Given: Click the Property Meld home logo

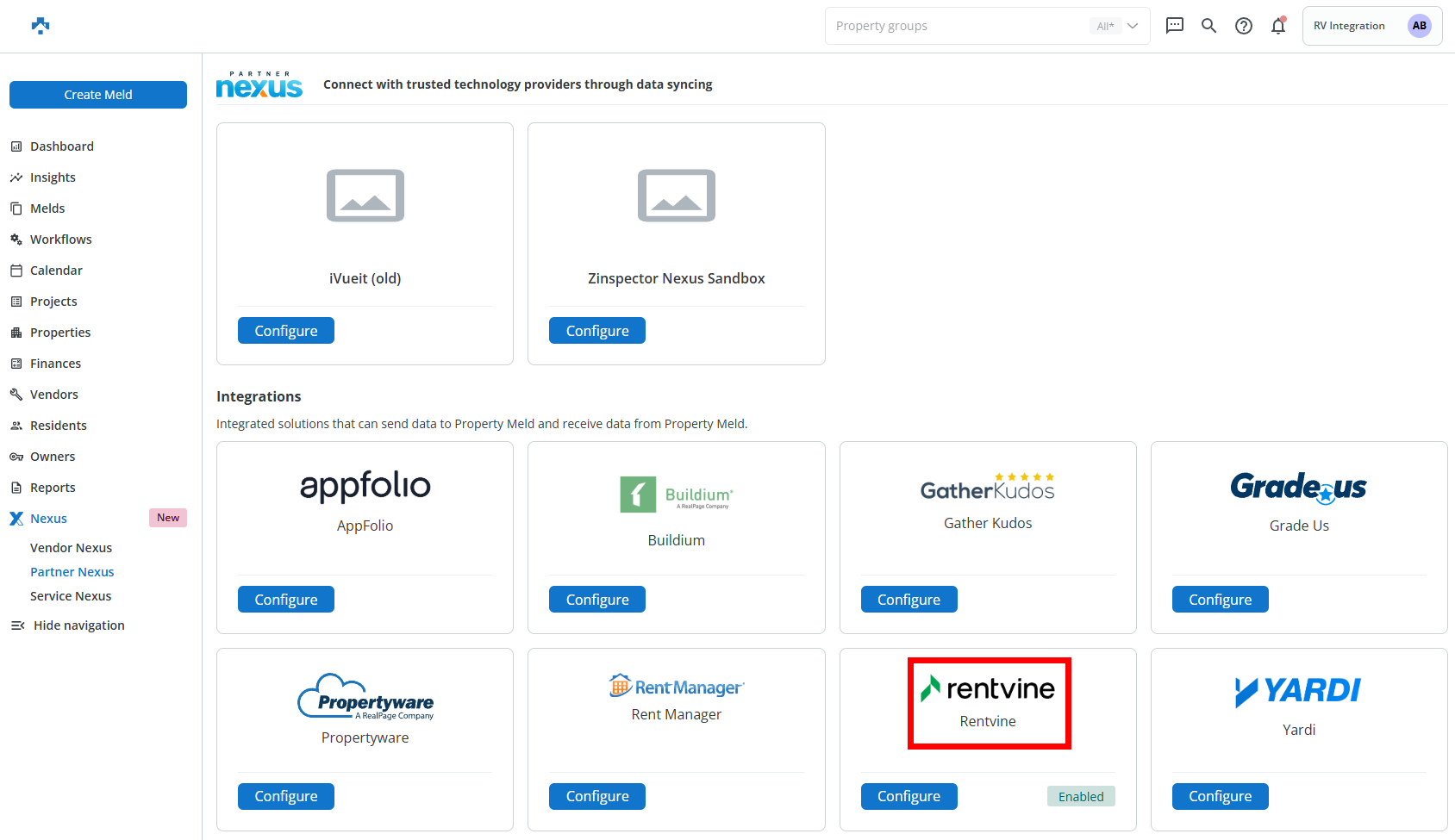Looking at the screenshot, I should [x=41, y=26].
